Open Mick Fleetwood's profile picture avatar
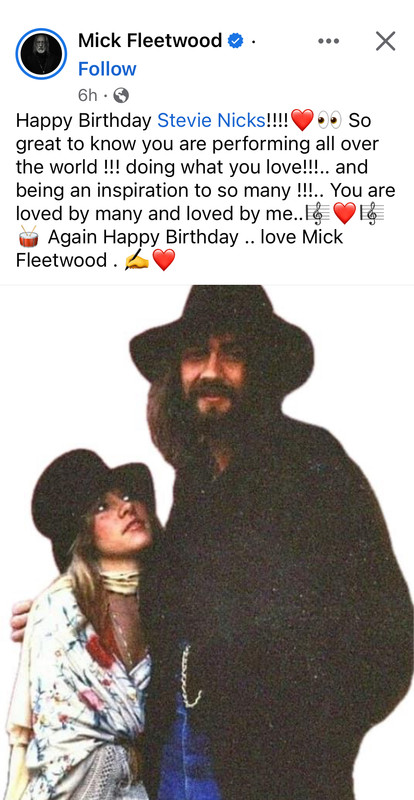 tap(41, 54)
